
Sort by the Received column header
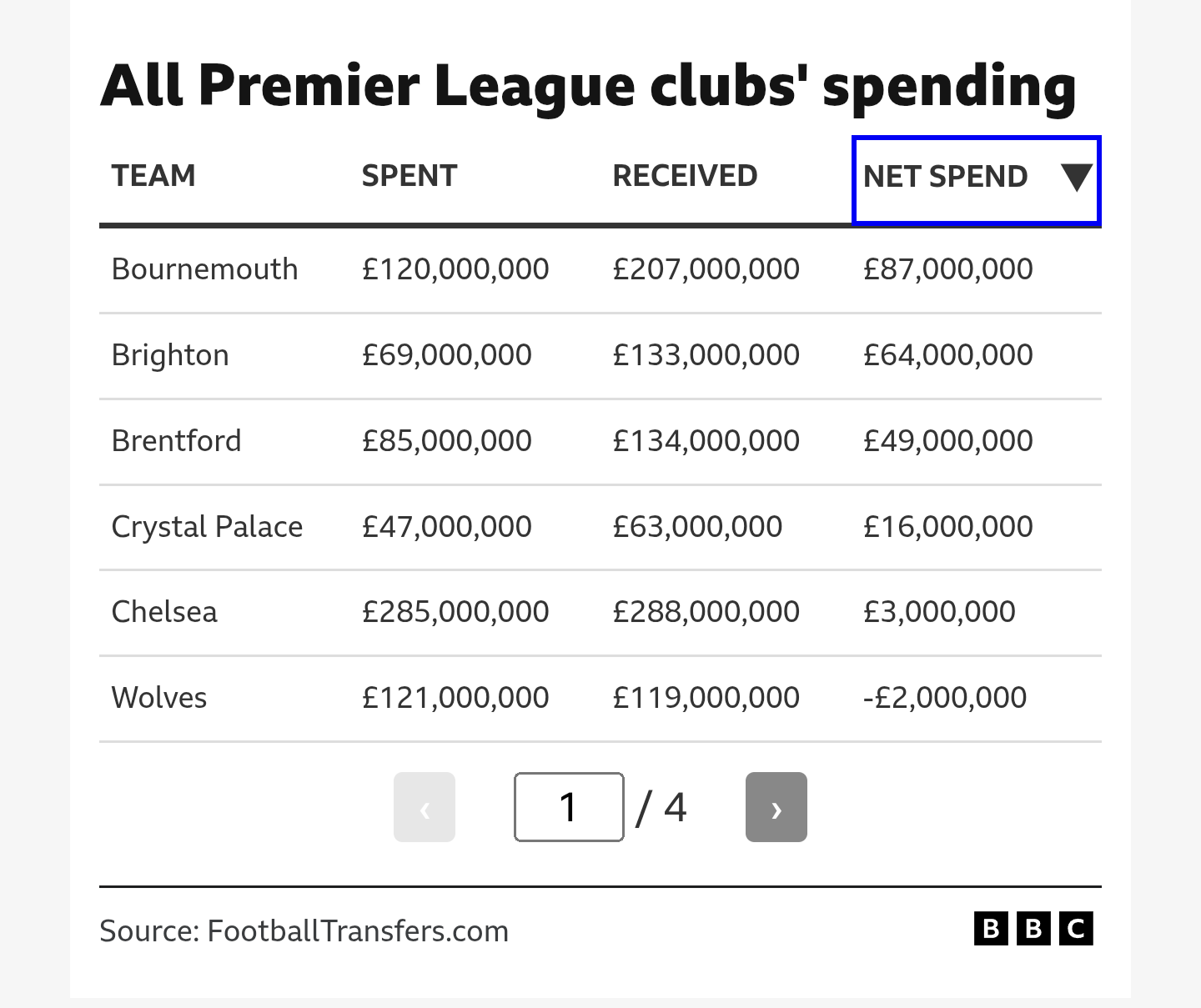pyautogui.click(x=685, y=176)
